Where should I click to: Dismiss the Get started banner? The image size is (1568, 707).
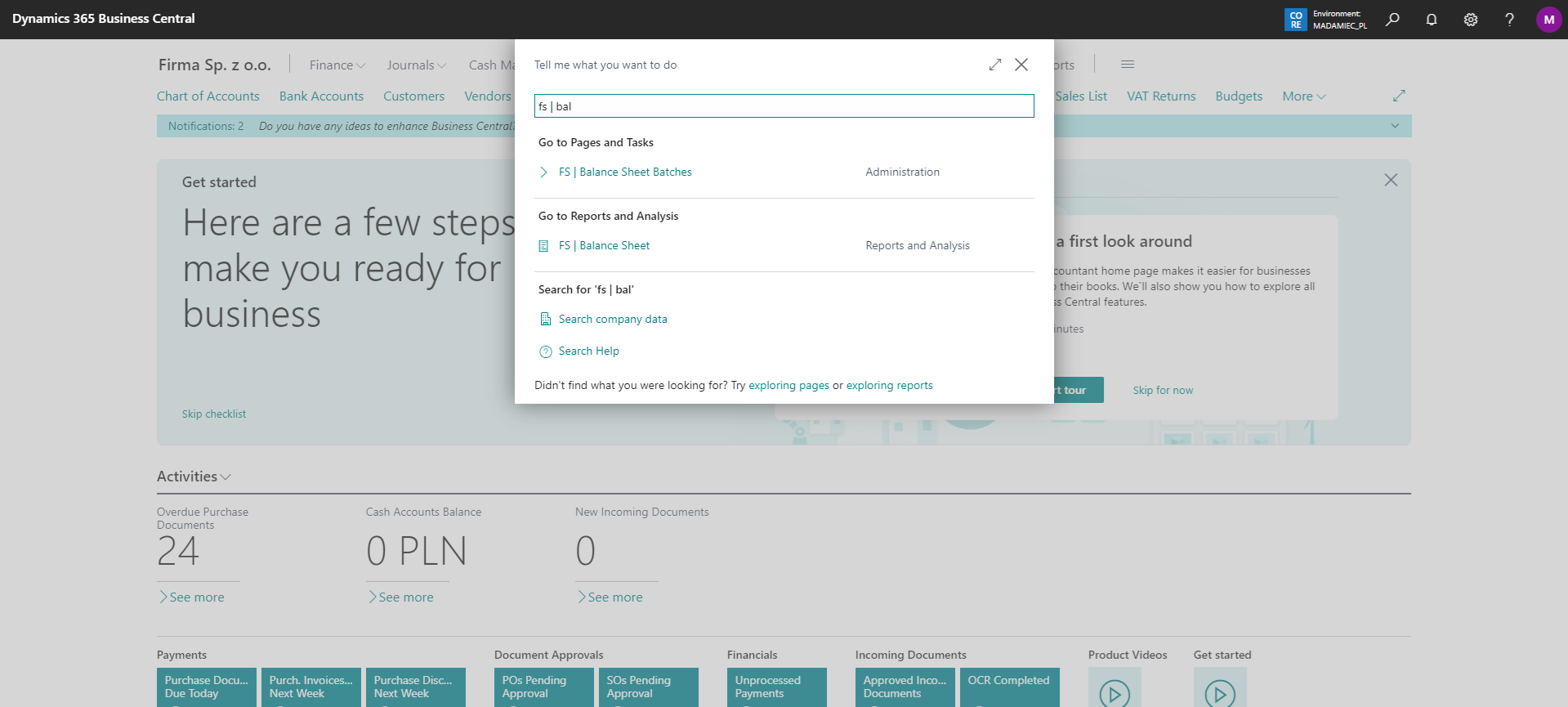pyautogui.click(x=1391, y=180)
